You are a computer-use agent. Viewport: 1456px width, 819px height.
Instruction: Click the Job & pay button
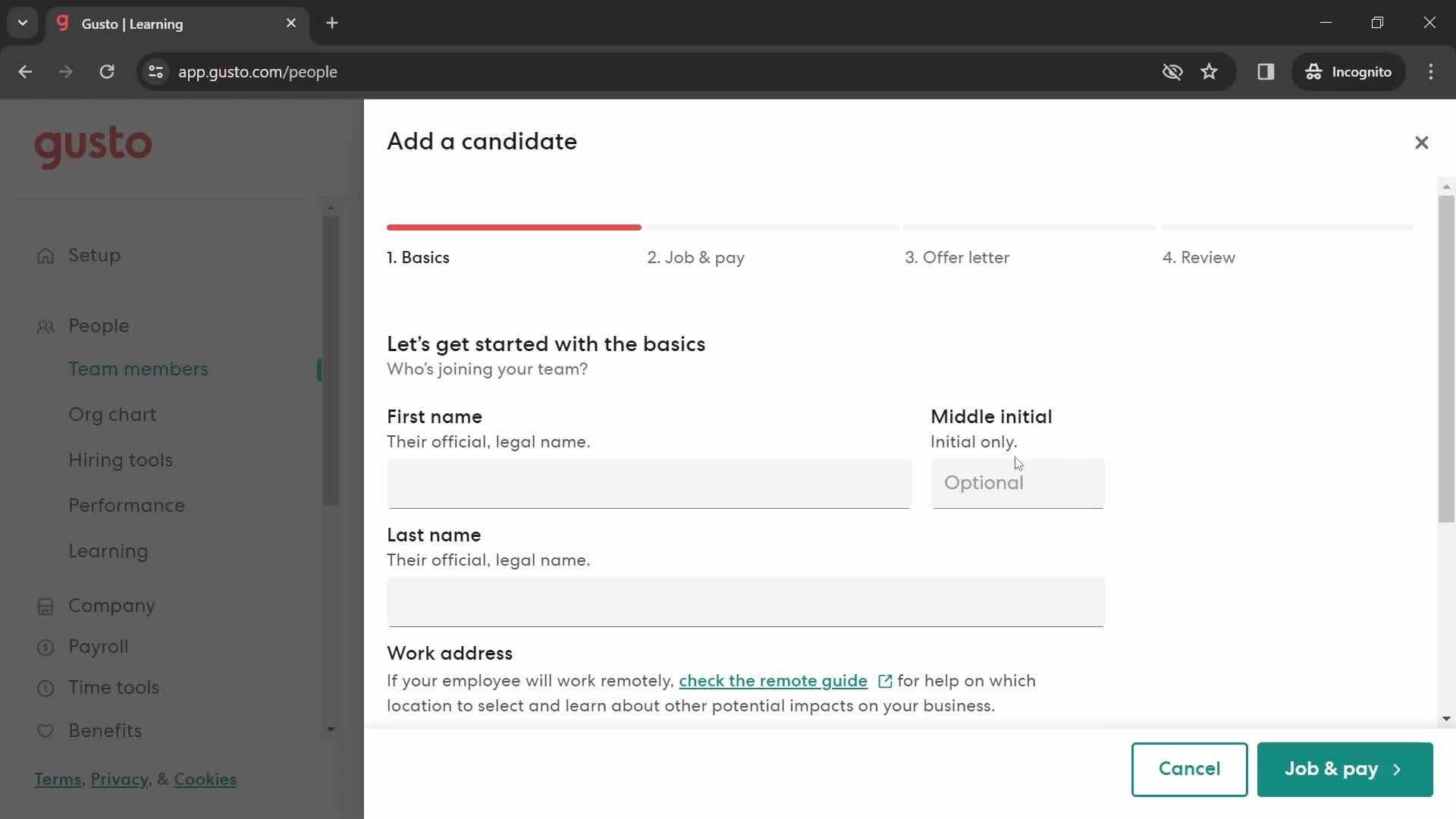[1344, 769]
